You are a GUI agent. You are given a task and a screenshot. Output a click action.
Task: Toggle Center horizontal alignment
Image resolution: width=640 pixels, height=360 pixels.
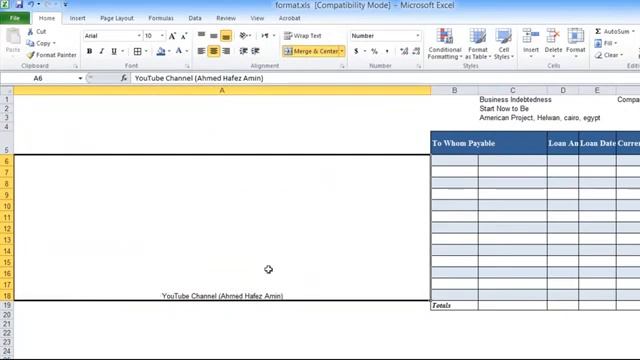coord(213,51)
